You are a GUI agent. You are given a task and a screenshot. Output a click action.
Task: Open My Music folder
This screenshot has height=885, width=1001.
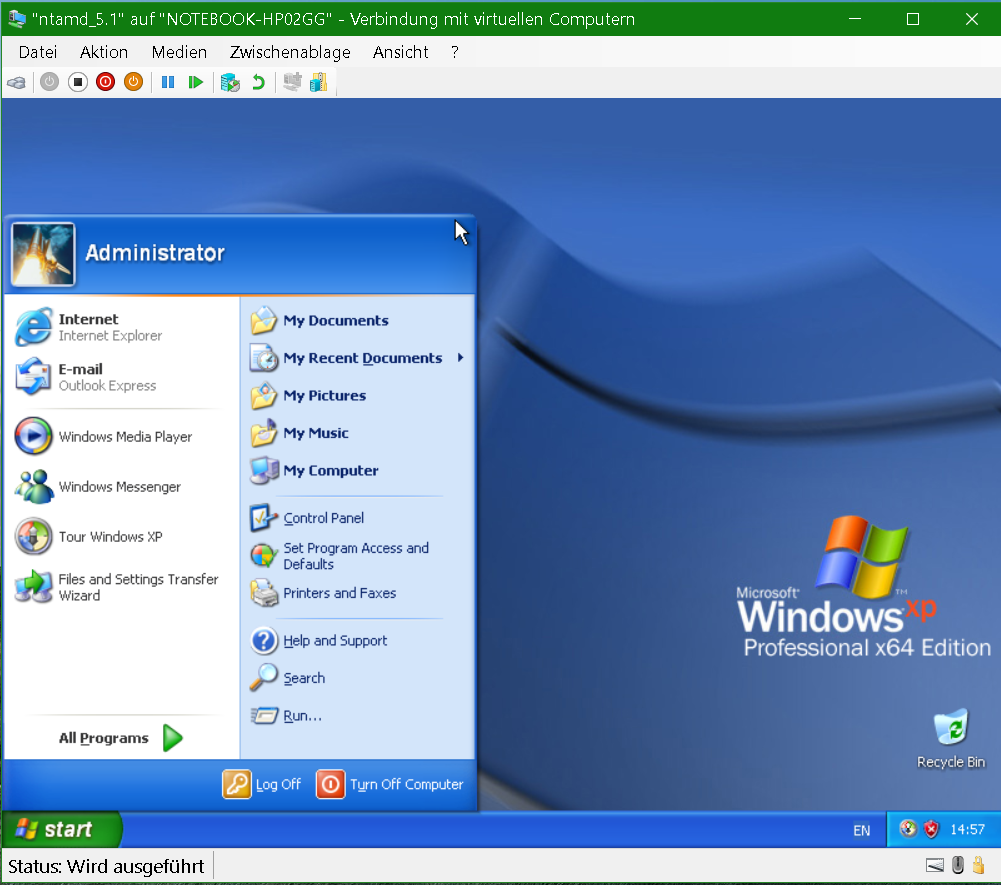click(x=358, y=433)
